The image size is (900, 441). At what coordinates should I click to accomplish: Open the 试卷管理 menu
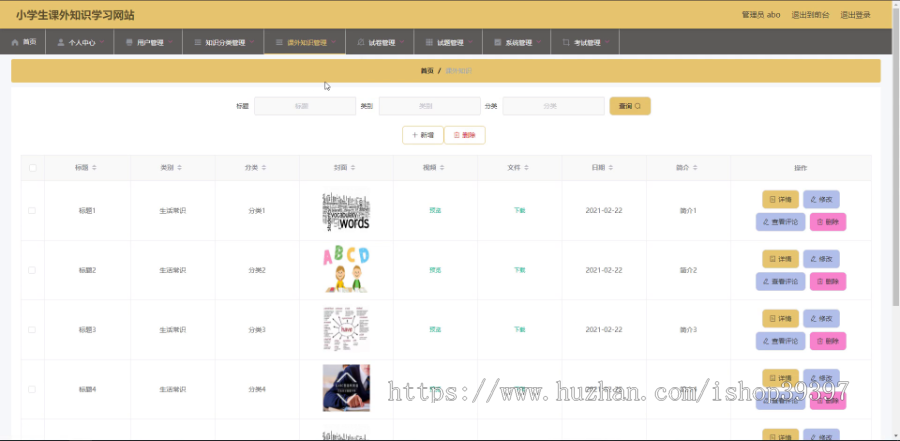click(380, 42)
